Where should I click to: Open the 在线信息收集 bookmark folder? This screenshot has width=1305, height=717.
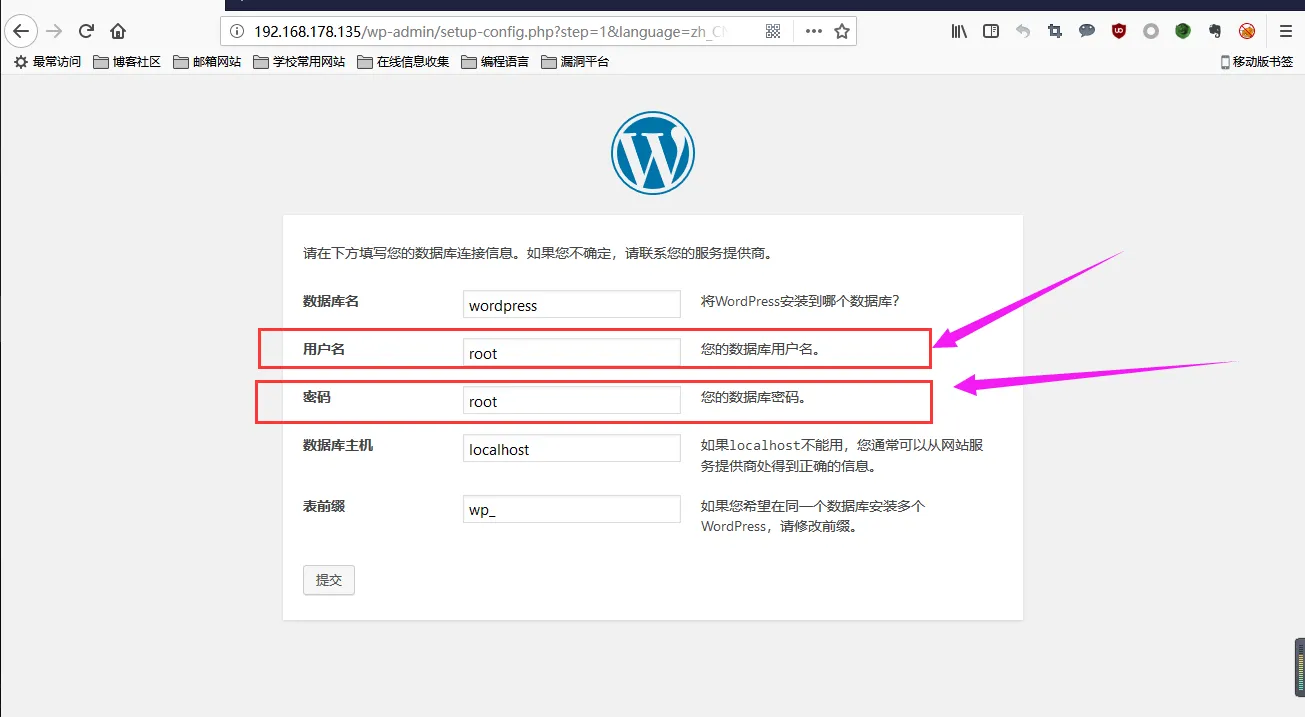tap(403, 62)
